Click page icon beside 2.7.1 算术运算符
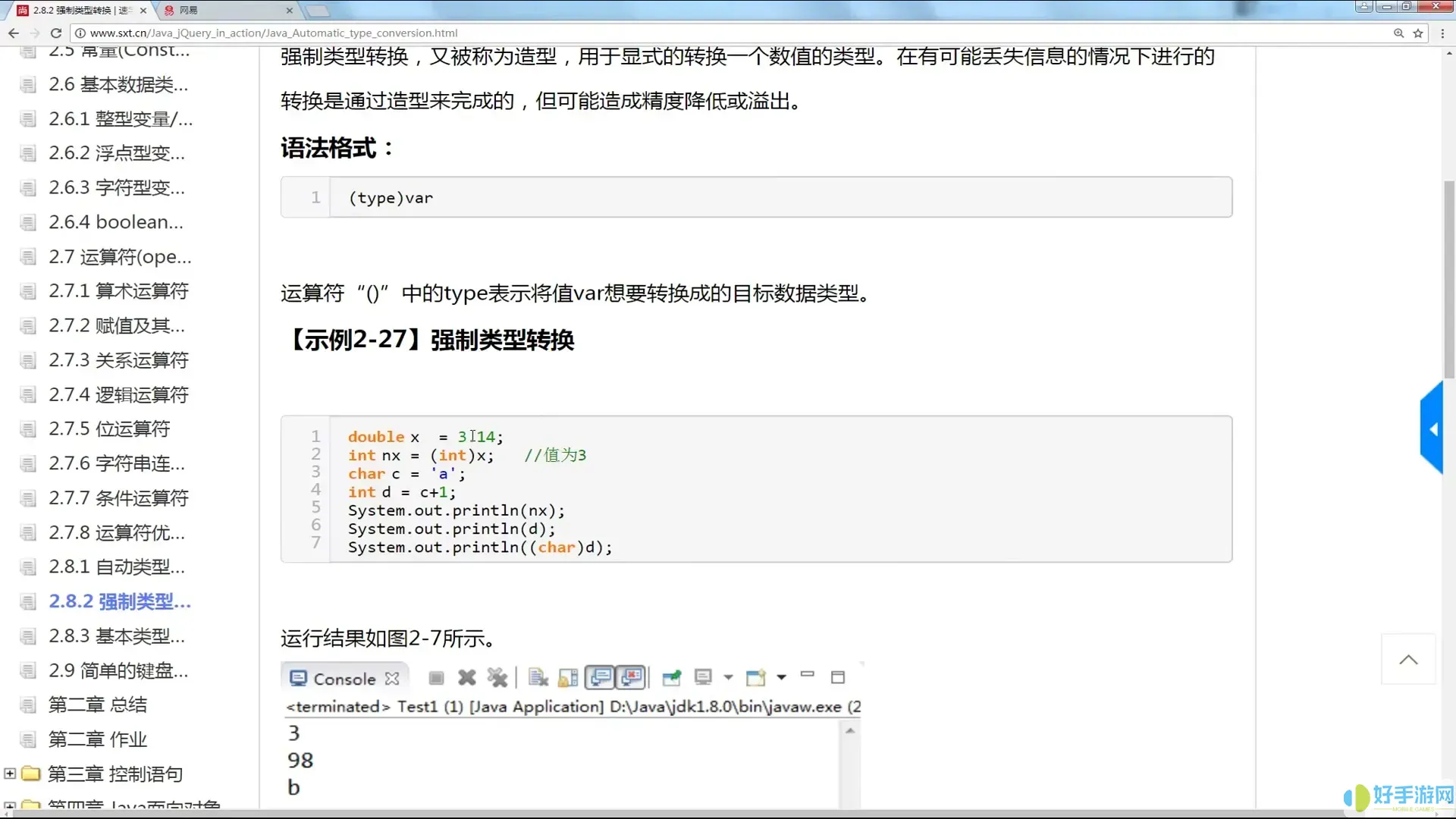 (x=28, y=292)
